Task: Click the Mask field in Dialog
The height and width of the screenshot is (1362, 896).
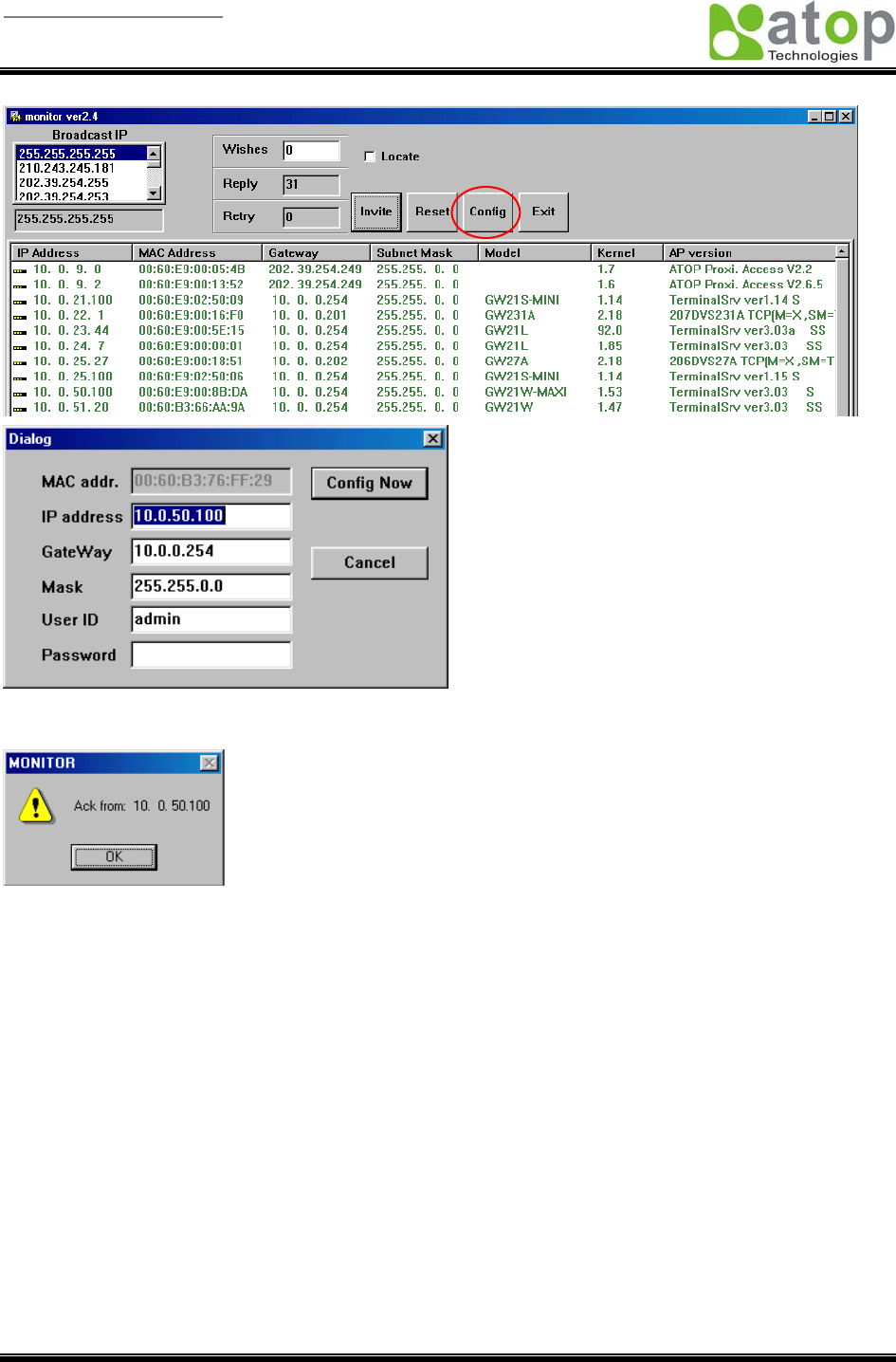Action: (211, 586)
